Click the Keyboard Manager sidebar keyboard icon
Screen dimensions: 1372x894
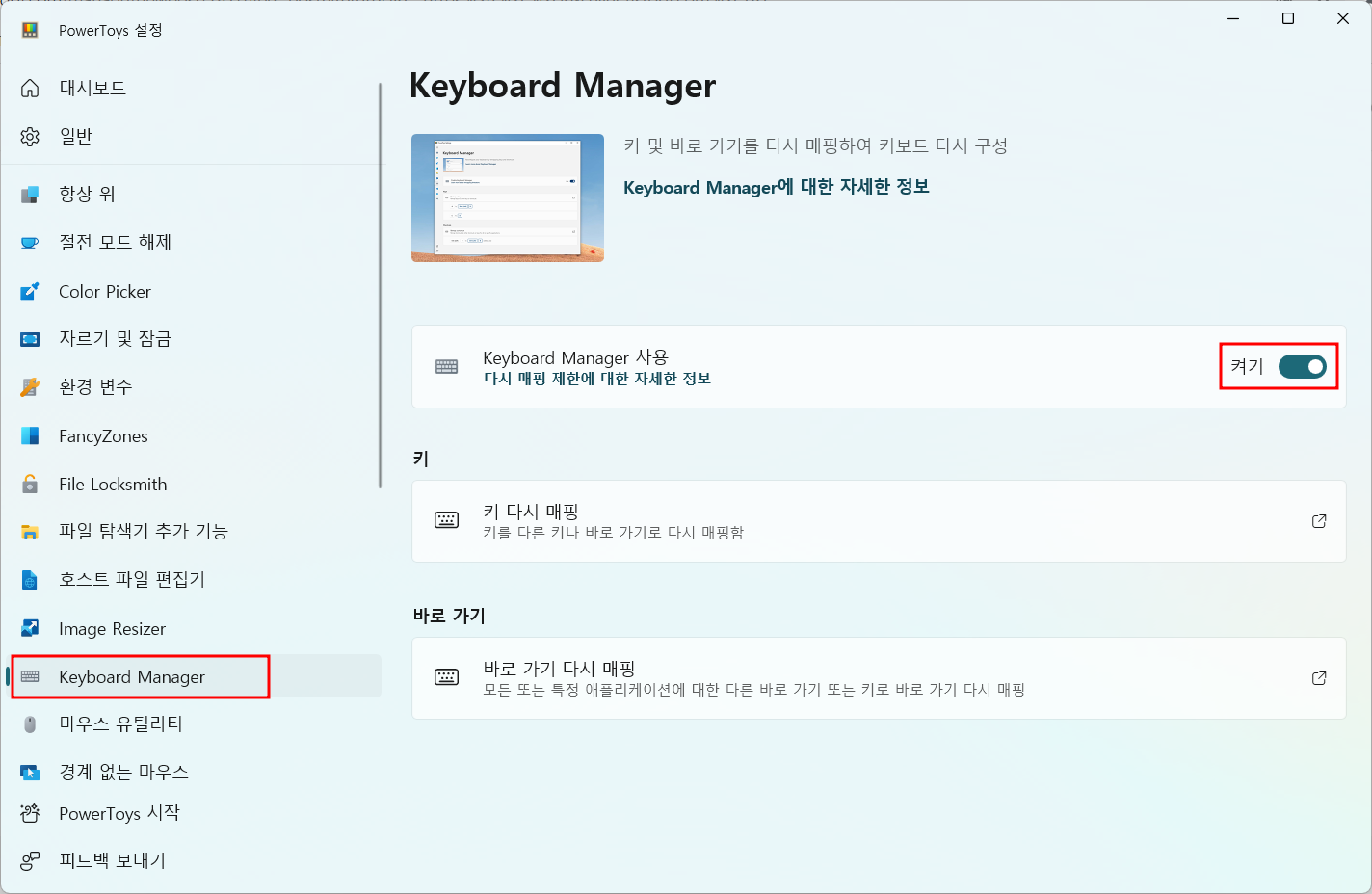[x=30, y=676]
